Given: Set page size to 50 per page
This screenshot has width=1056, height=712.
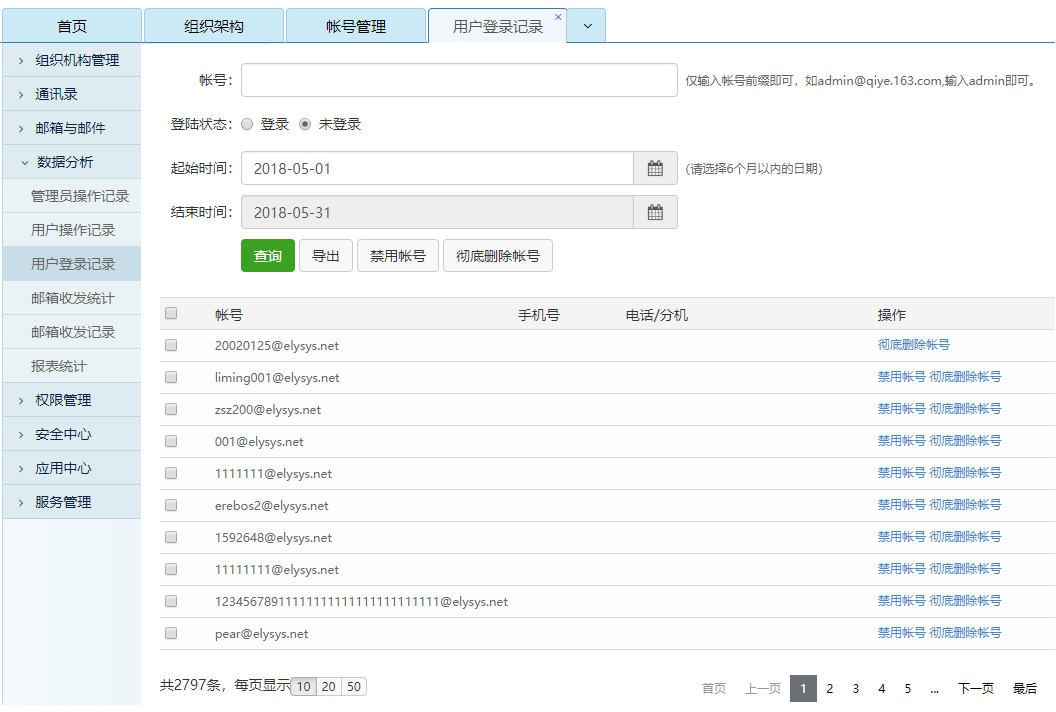Looking at the screenshot, I should (x=354, y=687).
